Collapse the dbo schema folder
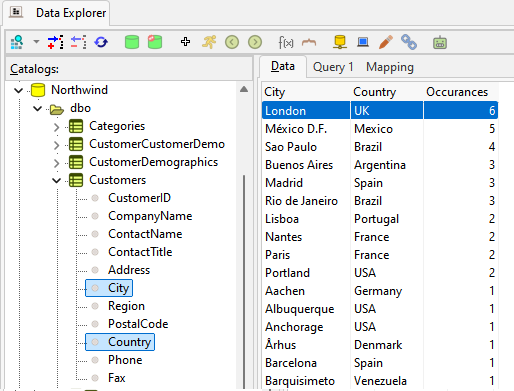The width and height of the screenshot is (514, 391). coord(38,108)
